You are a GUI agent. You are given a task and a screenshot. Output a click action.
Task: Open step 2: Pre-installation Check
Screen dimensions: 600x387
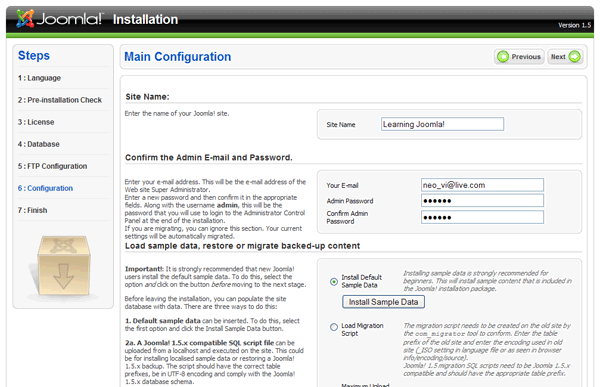pyautogui.click(x=60, y=100)
